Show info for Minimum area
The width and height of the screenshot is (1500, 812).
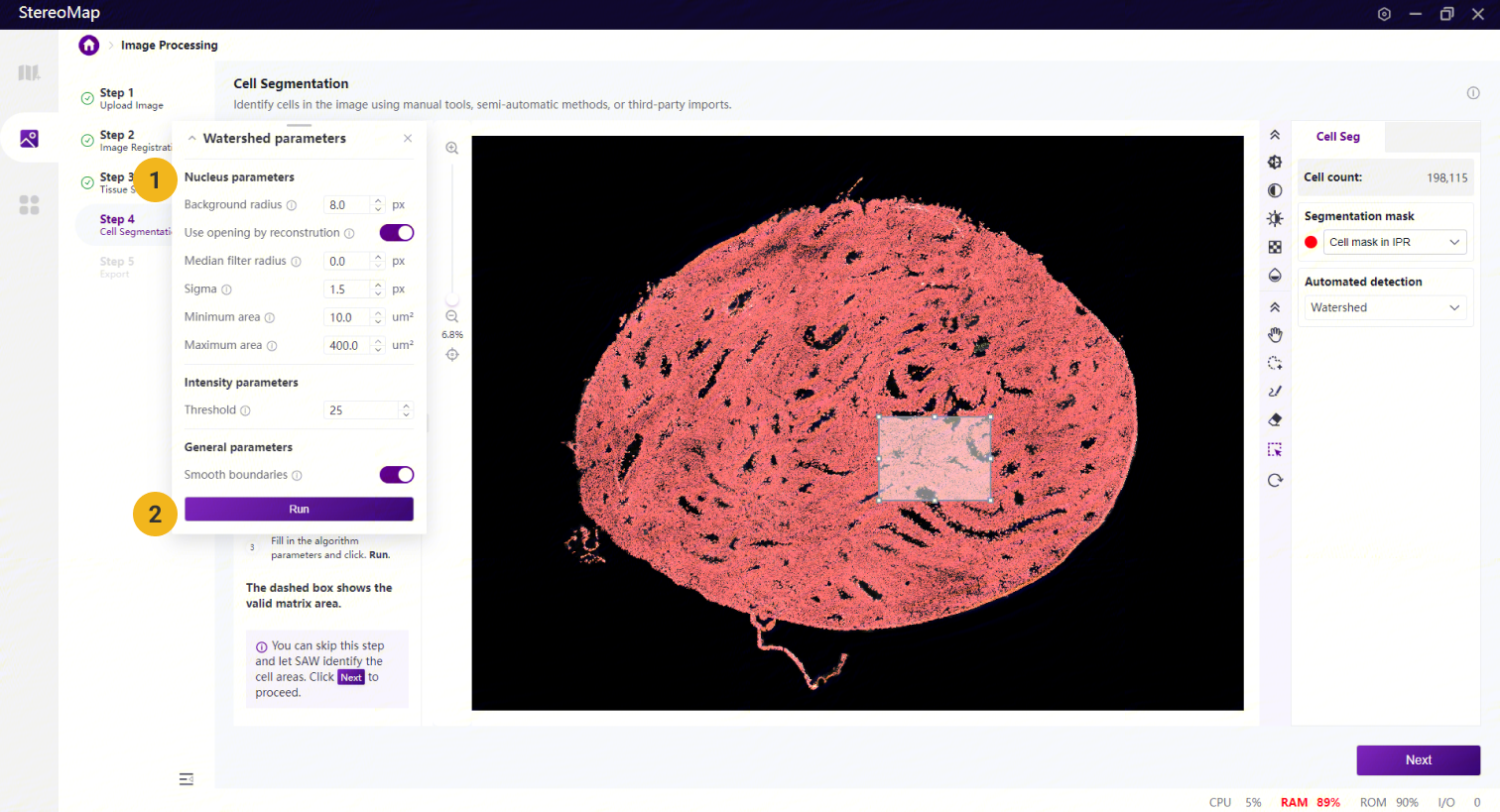click(x=270, y=318)
